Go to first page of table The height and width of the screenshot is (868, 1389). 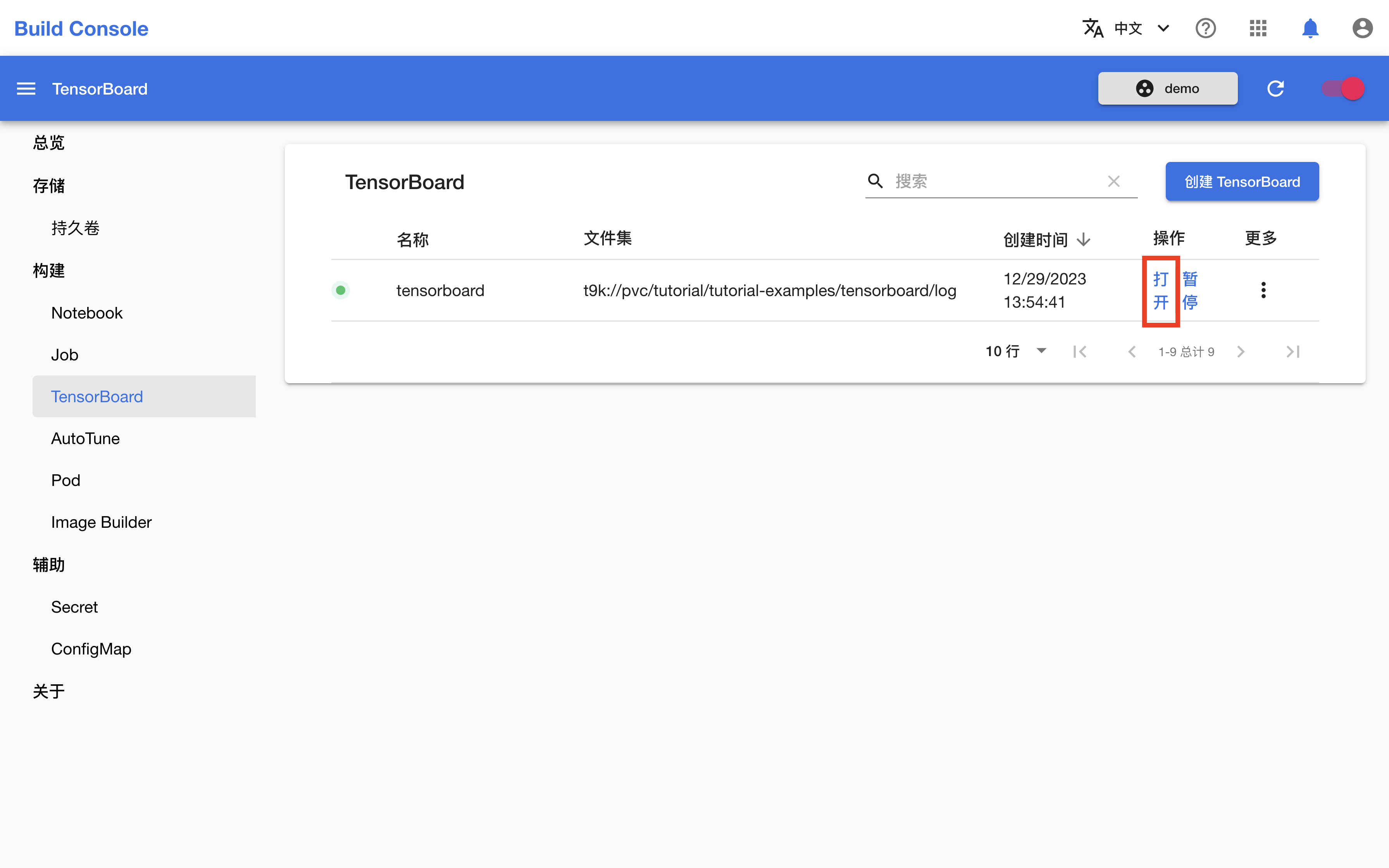[x=1080, y=351]
